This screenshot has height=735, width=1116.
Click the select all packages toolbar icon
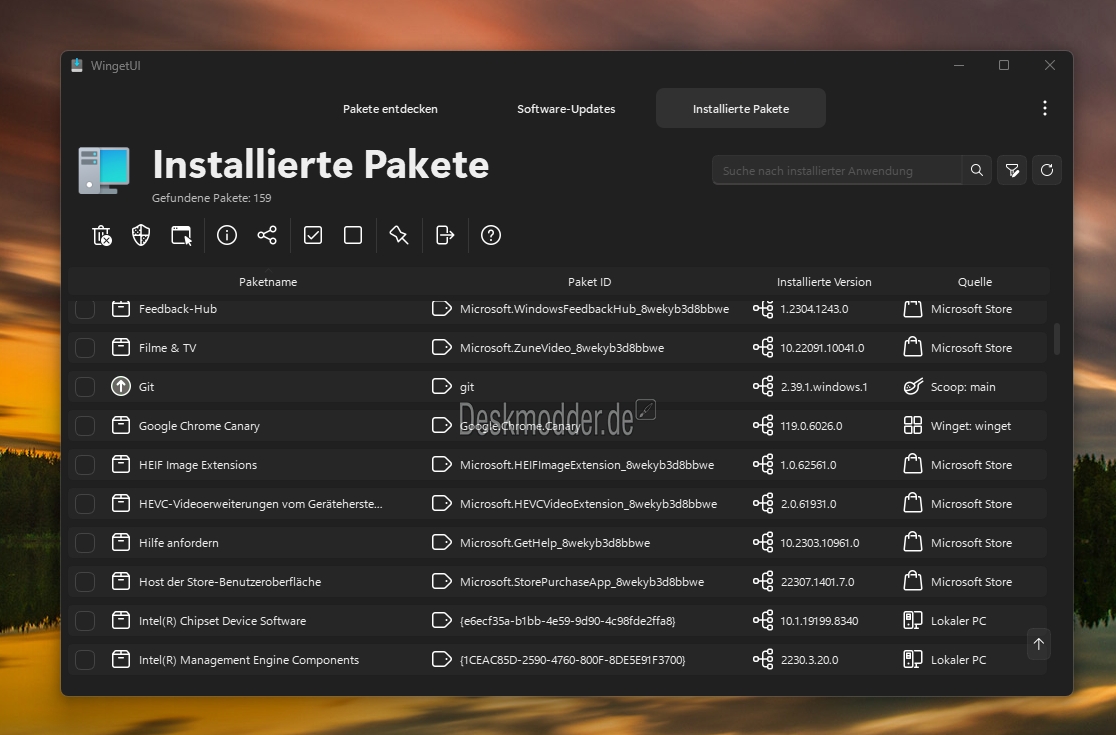pyautogui.click(x=313, y=235)
